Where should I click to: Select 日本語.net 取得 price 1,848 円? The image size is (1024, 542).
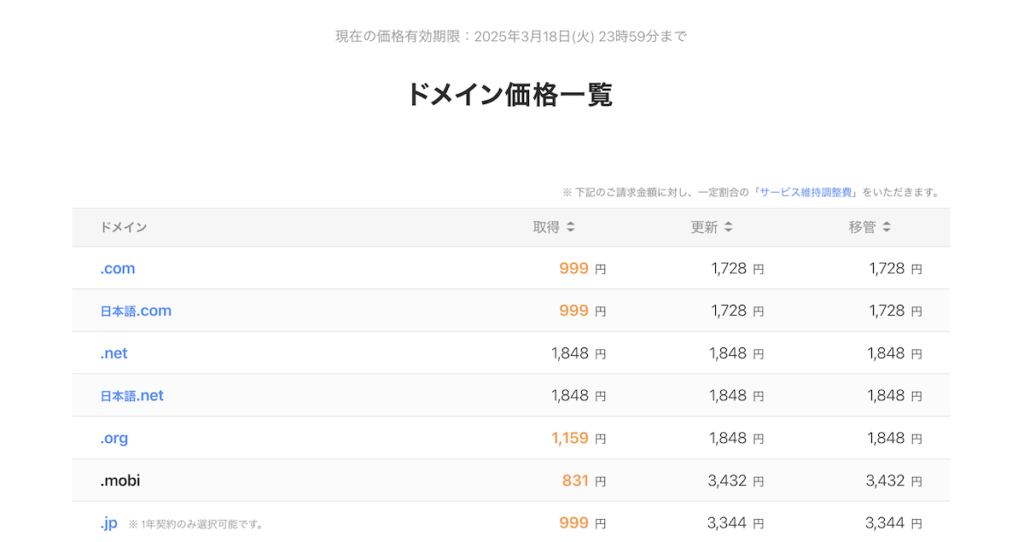(579, 396)
